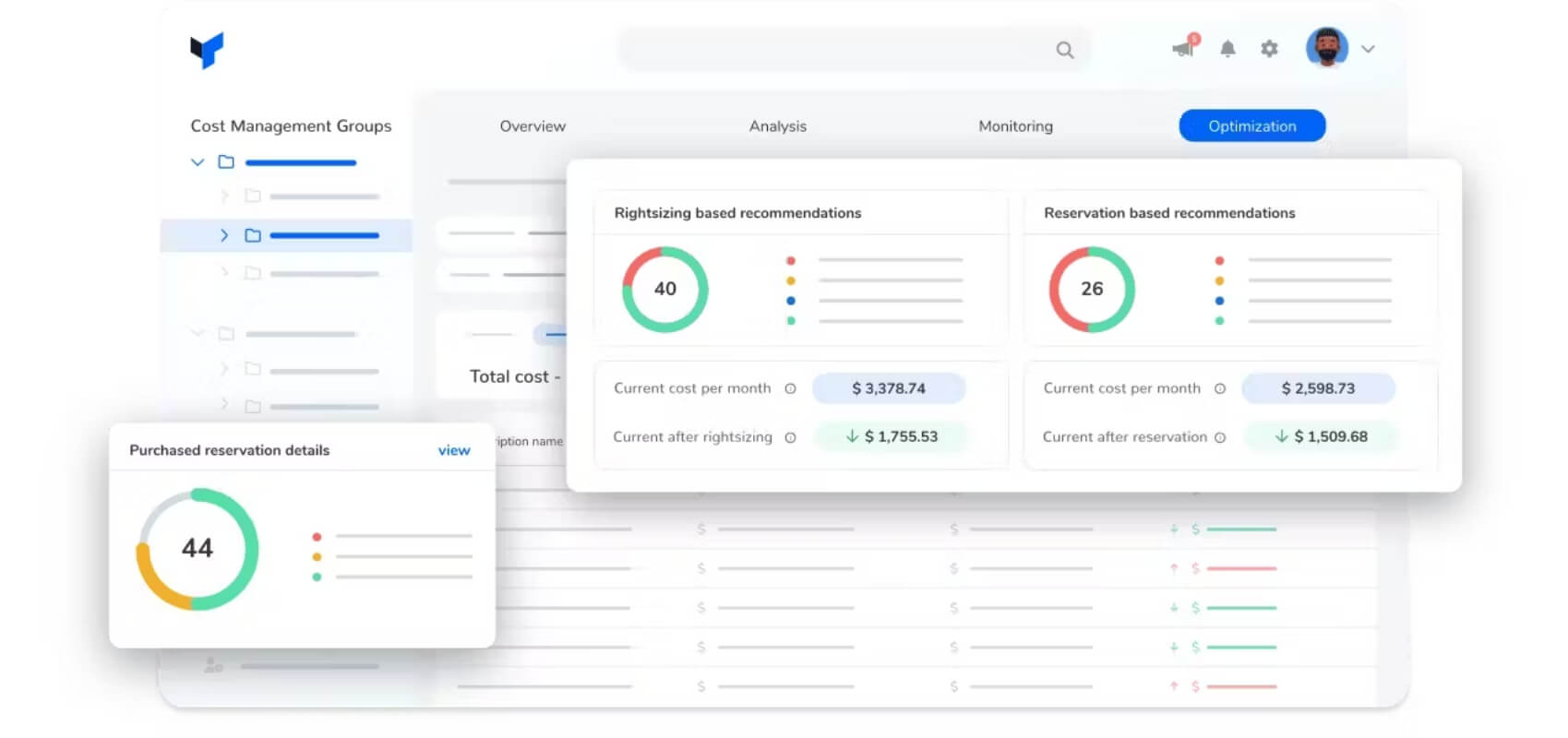Click the red legend dot in rightsizing card

(x=791, y=261)
